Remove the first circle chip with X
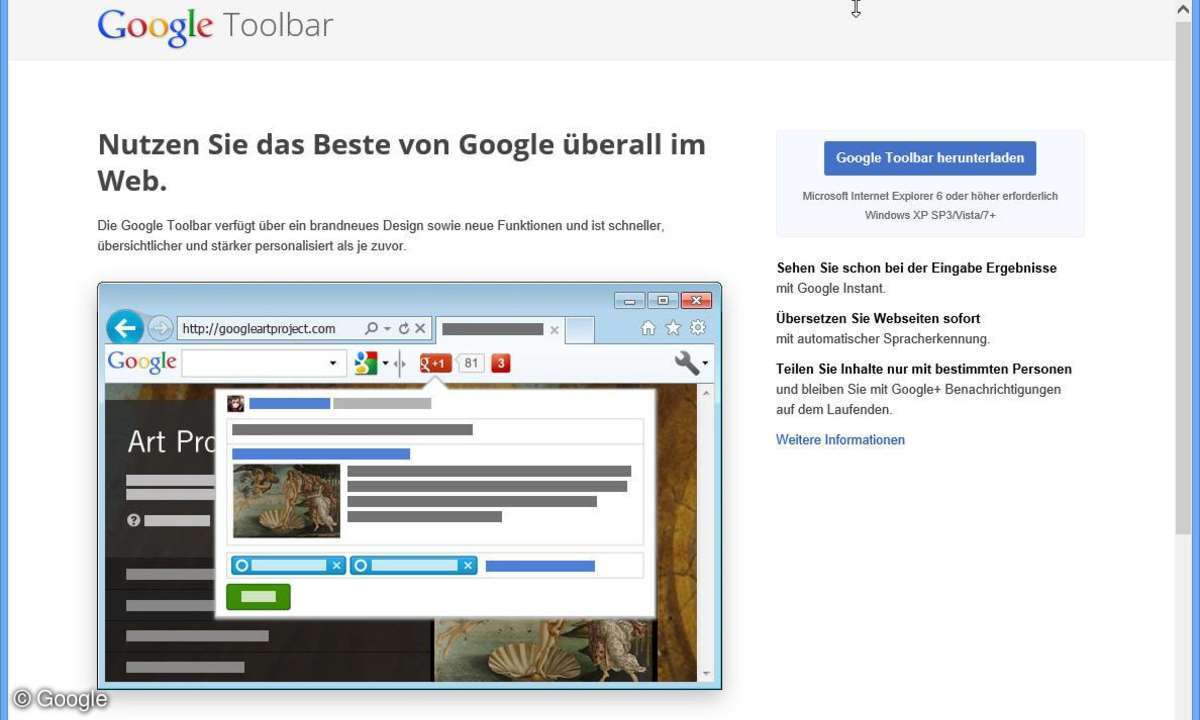This screenshot has width=1200, height=720. (337, 566)
